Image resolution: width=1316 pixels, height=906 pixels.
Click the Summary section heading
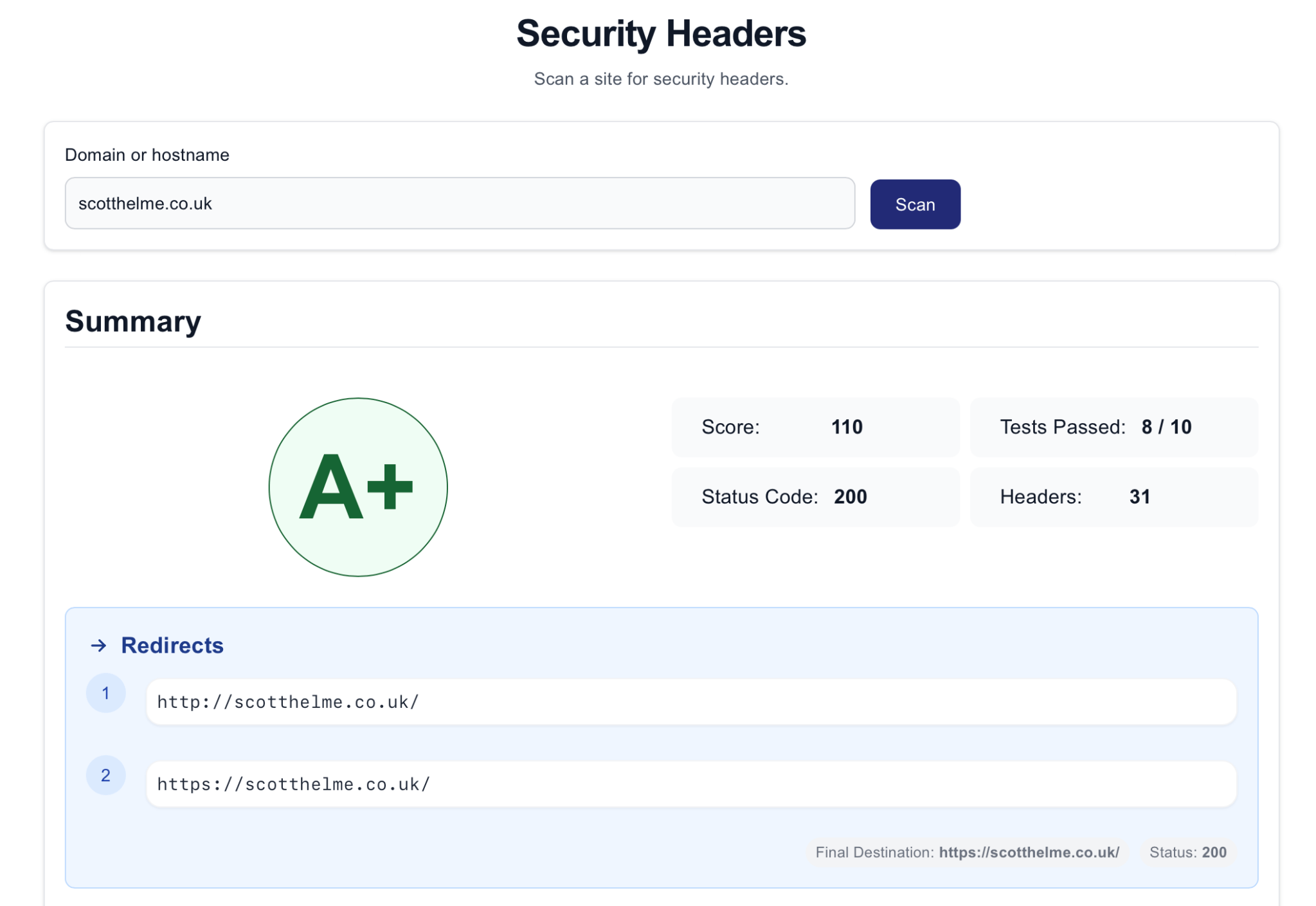click(x=132, y=321)
